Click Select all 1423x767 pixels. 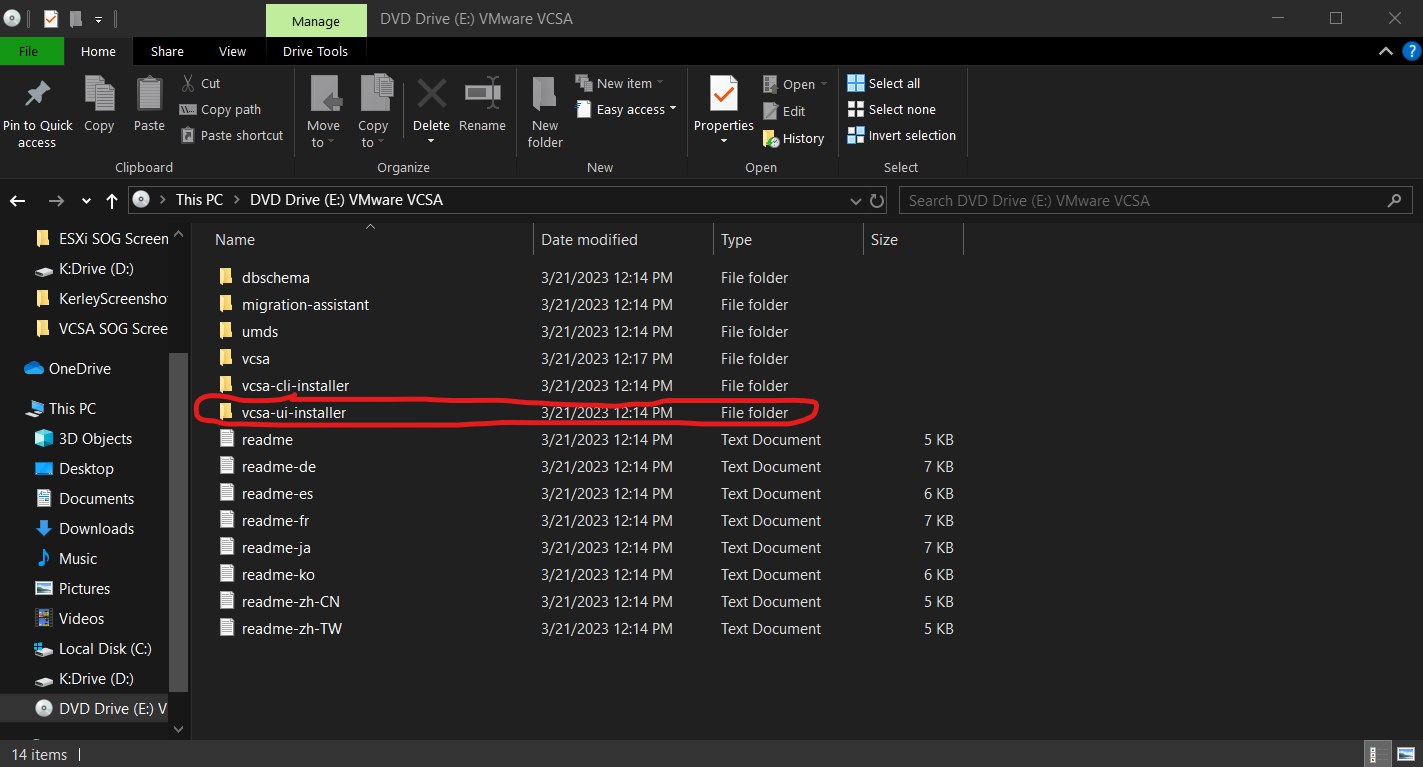click(884, 84)
